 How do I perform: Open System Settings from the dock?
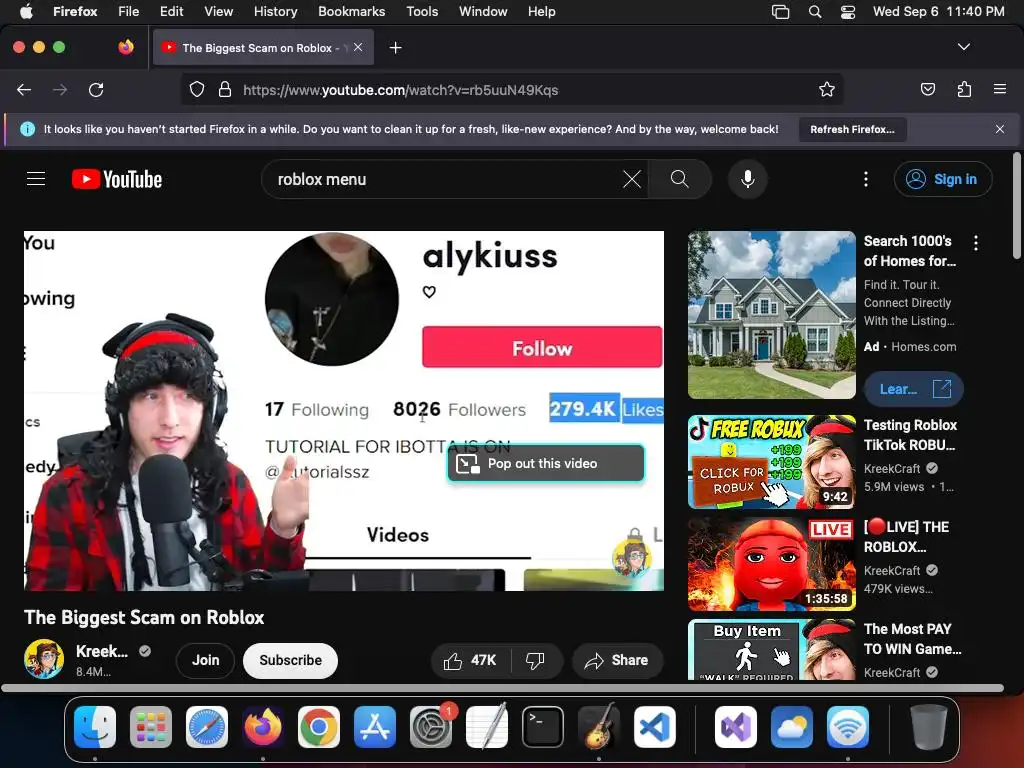coord(431,727)
